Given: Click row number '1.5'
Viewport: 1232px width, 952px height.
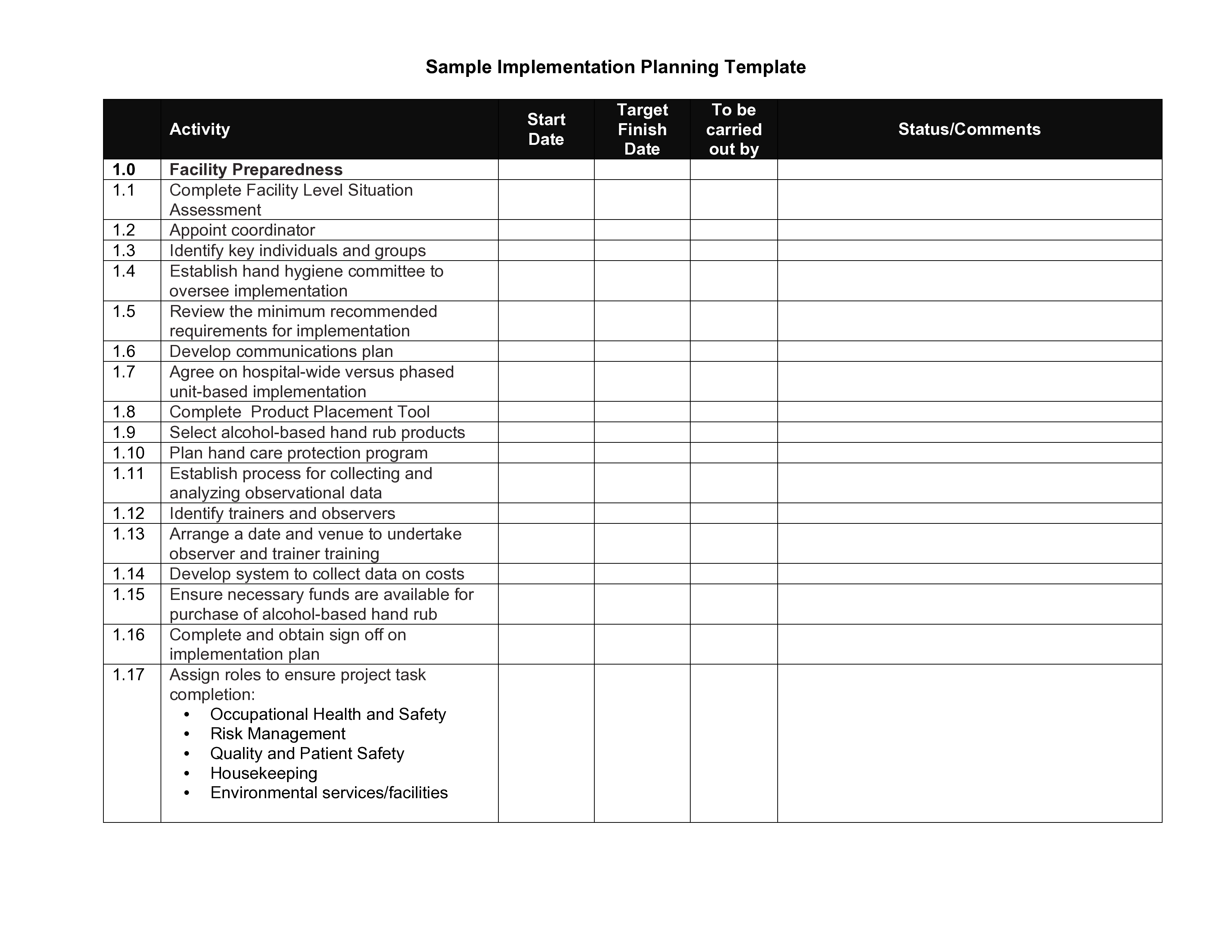Looking at the screenshot, I should [x=124, y=311].
